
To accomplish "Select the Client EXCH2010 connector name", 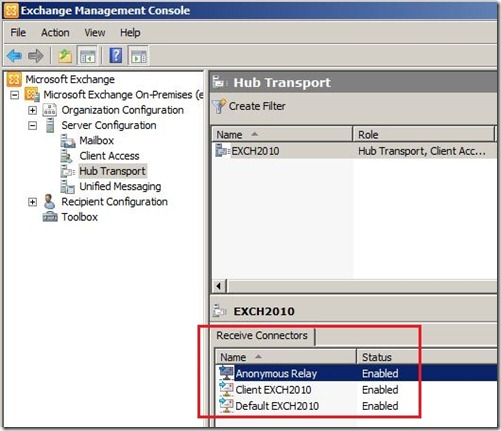I will (273, 390).
